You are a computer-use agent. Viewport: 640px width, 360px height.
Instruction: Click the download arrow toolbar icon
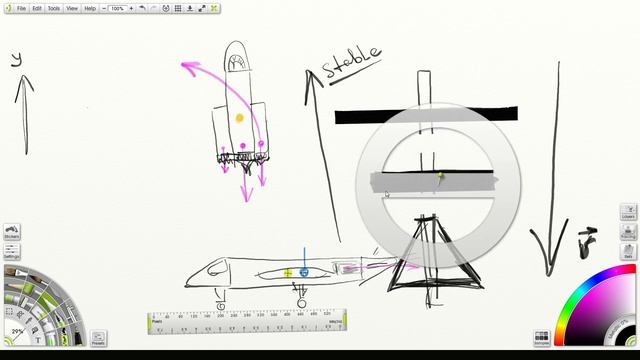190,8
